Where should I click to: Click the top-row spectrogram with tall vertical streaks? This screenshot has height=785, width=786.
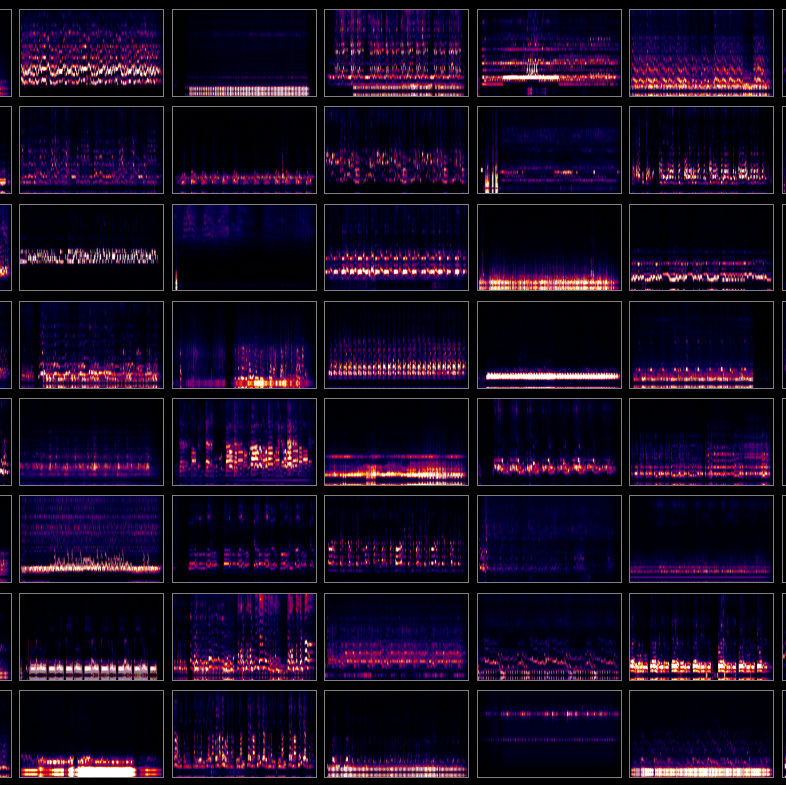pos(397,53)
